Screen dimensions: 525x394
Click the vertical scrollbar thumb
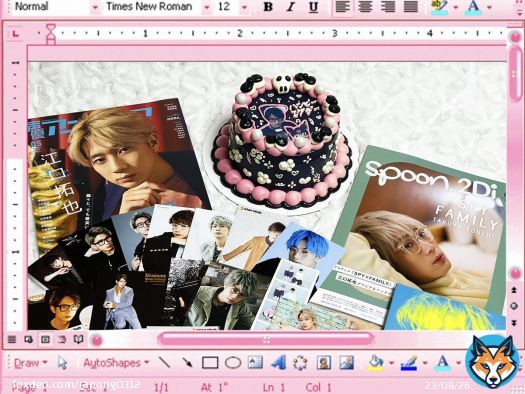click(516, 74)
